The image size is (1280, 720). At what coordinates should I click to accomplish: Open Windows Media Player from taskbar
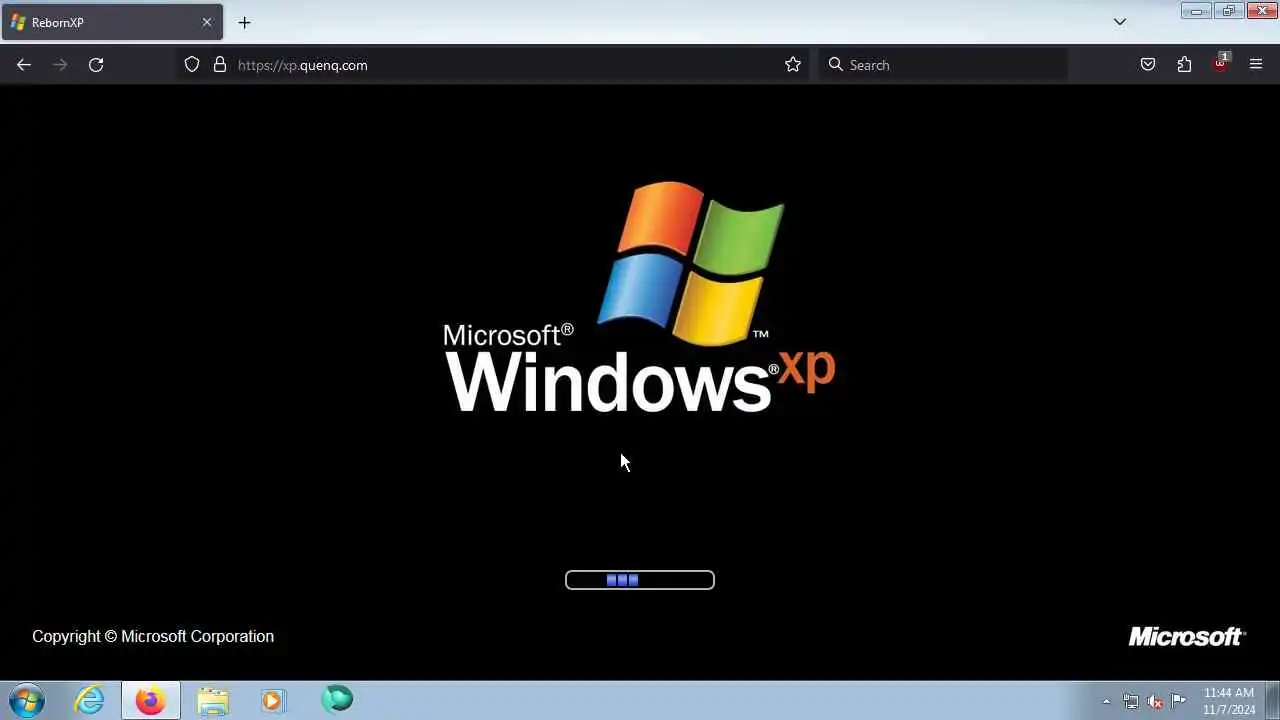pos(272,701)
